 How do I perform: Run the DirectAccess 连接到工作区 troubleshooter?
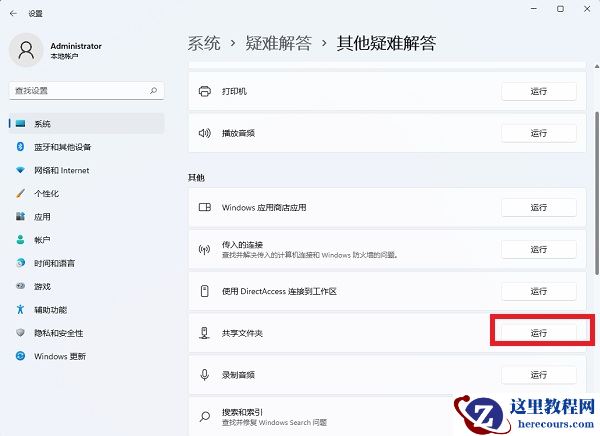tap(539, 291)
